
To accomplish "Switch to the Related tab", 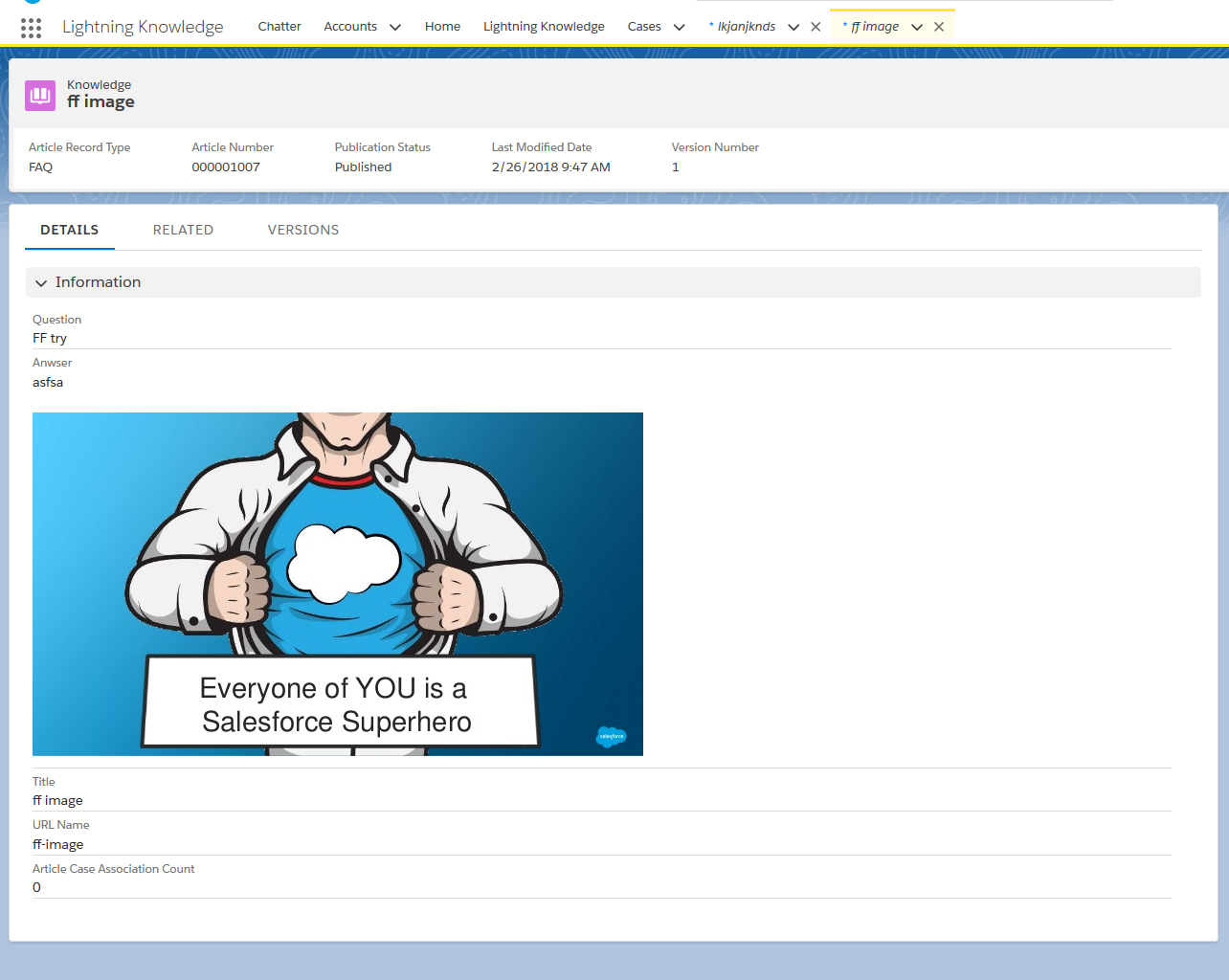I will click(183, 230).
